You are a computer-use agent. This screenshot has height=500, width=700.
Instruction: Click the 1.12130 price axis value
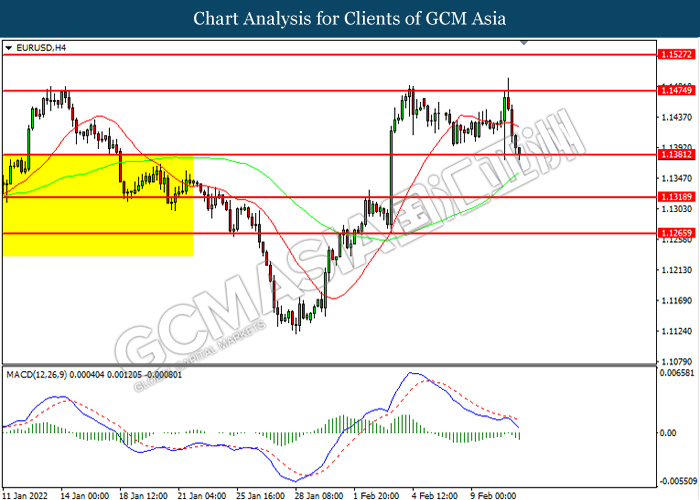tap(677, 270)
